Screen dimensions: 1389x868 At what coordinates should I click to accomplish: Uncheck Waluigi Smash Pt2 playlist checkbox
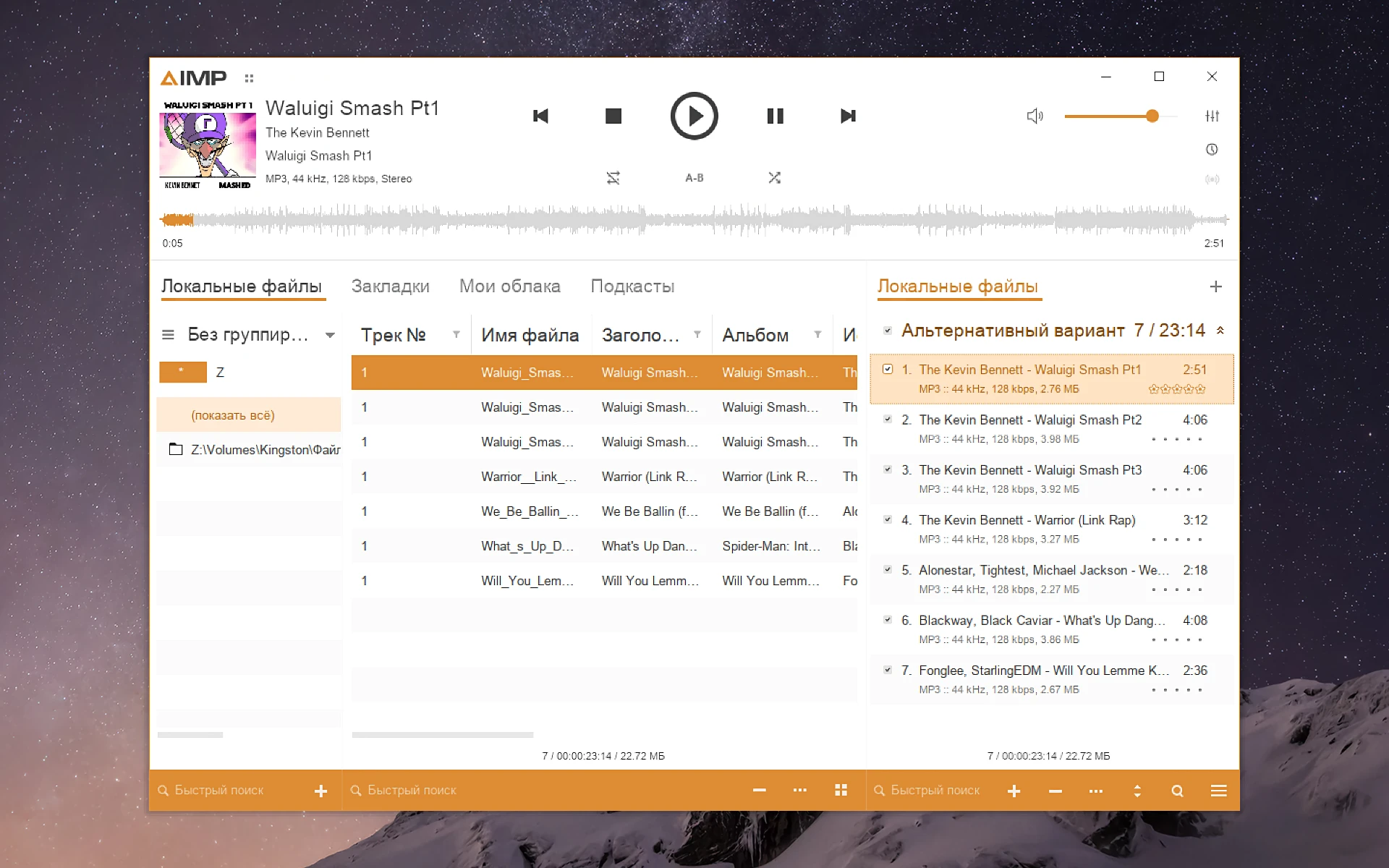click(888, 419)
